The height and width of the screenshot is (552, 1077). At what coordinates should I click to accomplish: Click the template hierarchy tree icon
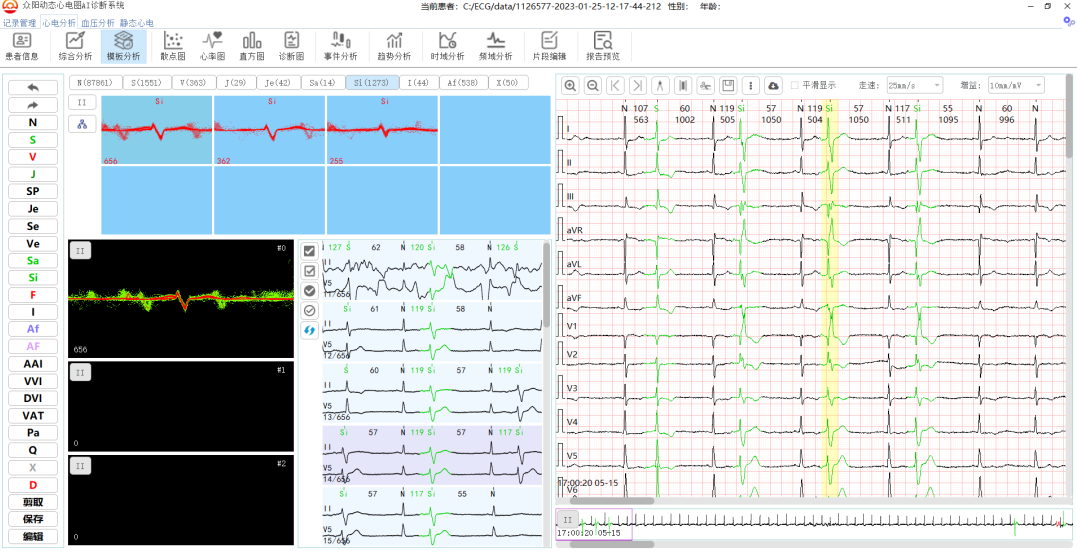pos(82,124)
